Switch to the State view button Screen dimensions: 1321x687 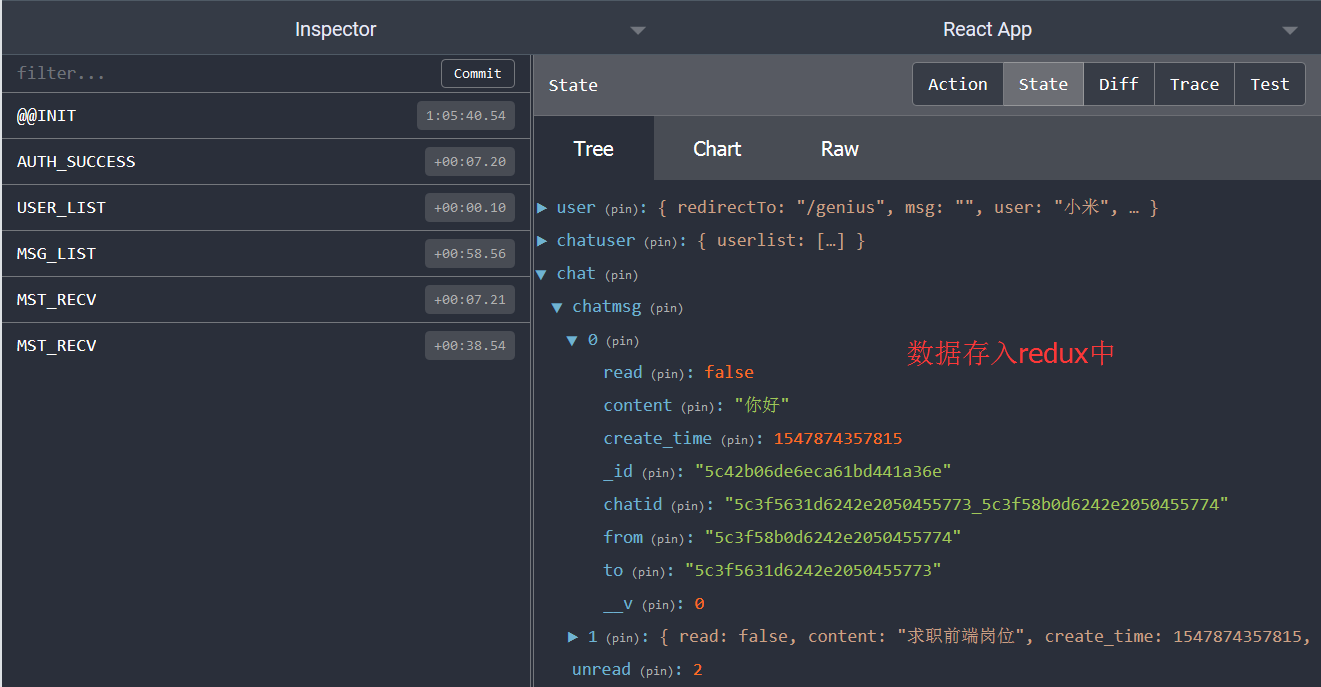point(1043,85)
